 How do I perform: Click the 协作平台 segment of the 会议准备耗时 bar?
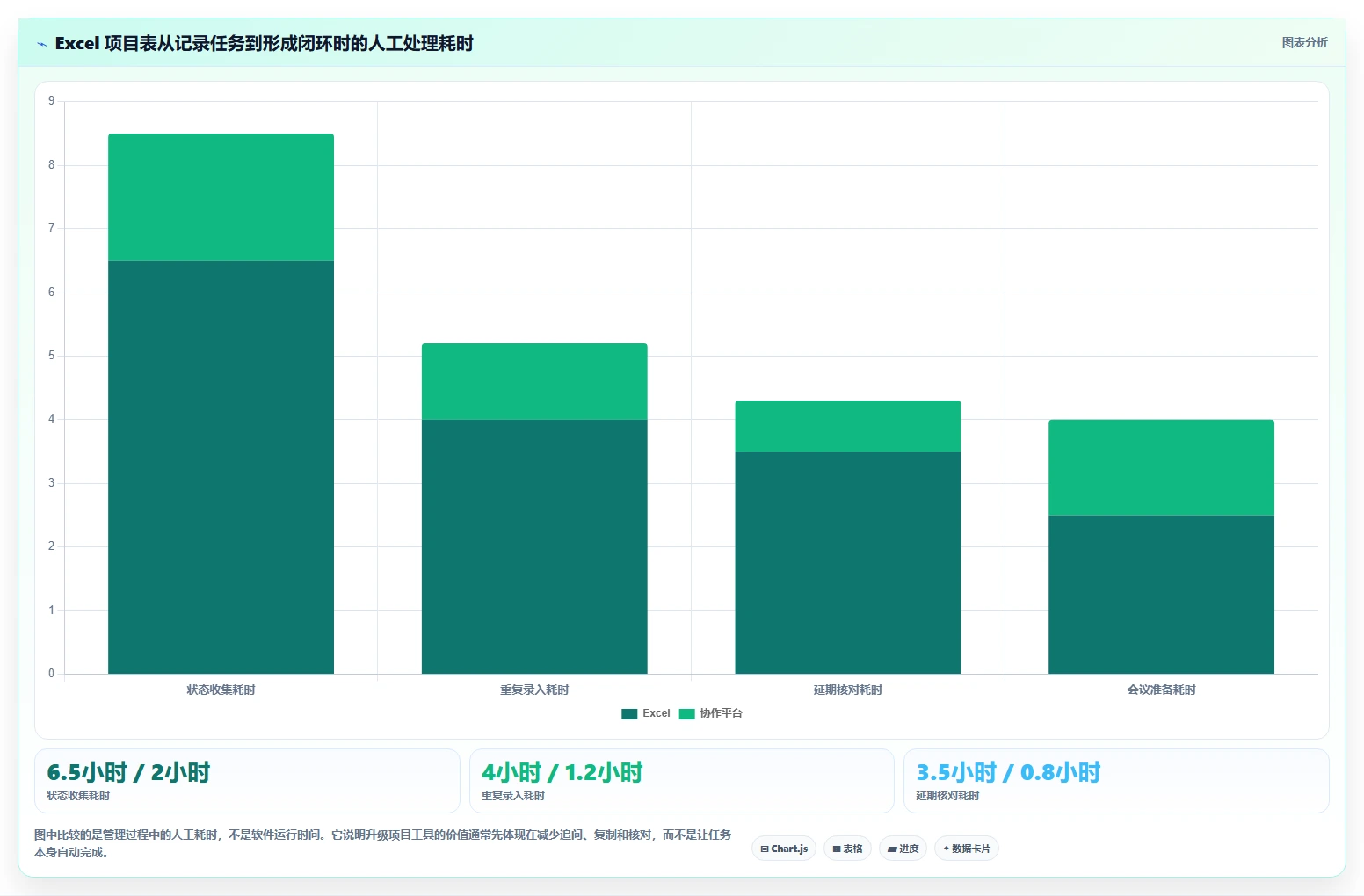1161,467
